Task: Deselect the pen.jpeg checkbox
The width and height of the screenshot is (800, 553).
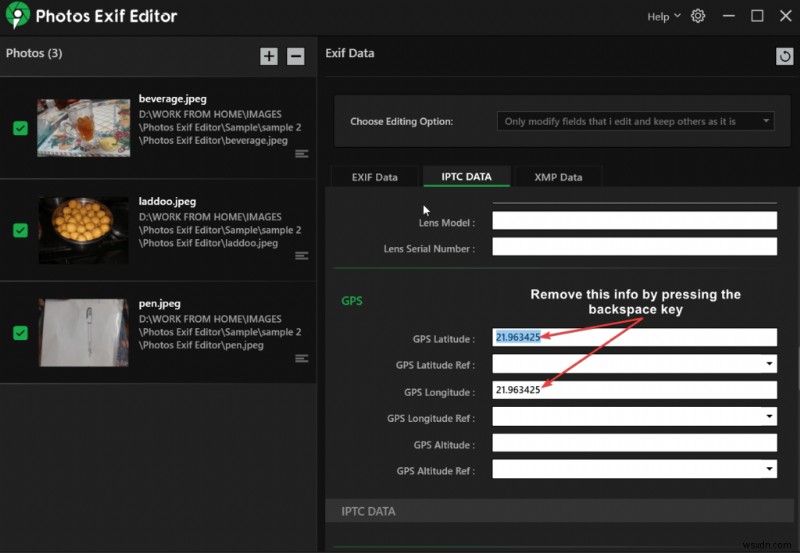Action: [x=20, y=332]
